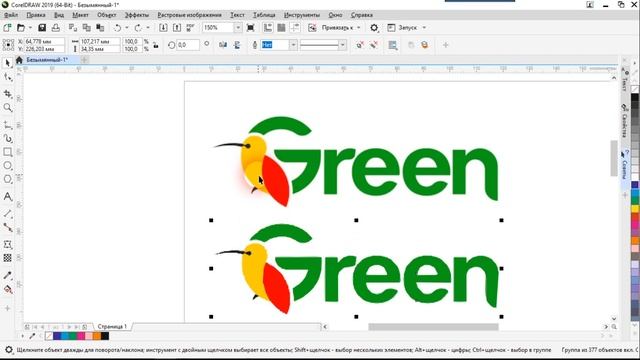Image resolution: width=640 pixels, height=360 pixels.
Task: Open an existing file folder icon
Action: (x=20, y=27)
